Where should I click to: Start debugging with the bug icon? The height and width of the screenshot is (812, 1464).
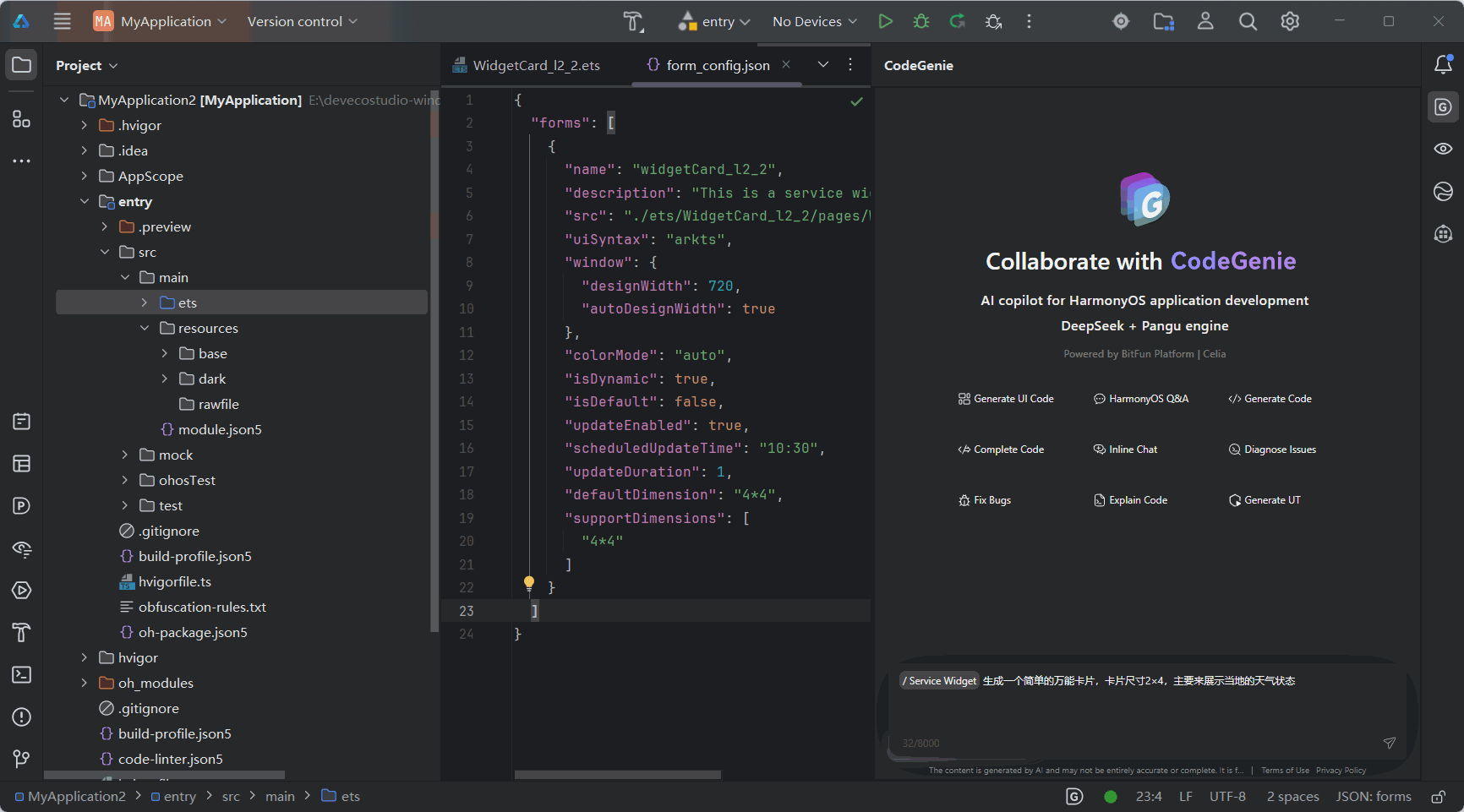point(921,21)
